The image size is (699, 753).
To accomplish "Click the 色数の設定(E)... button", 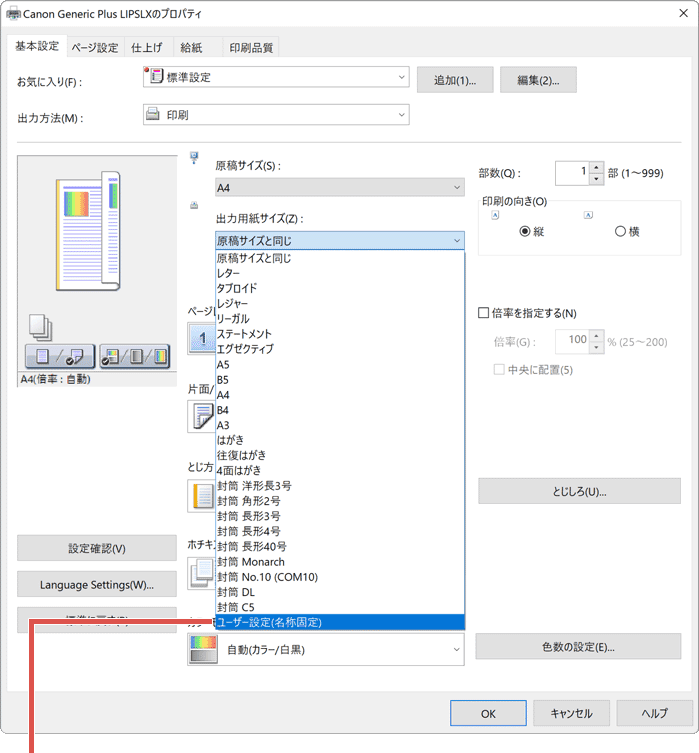I will pos(578,646).
